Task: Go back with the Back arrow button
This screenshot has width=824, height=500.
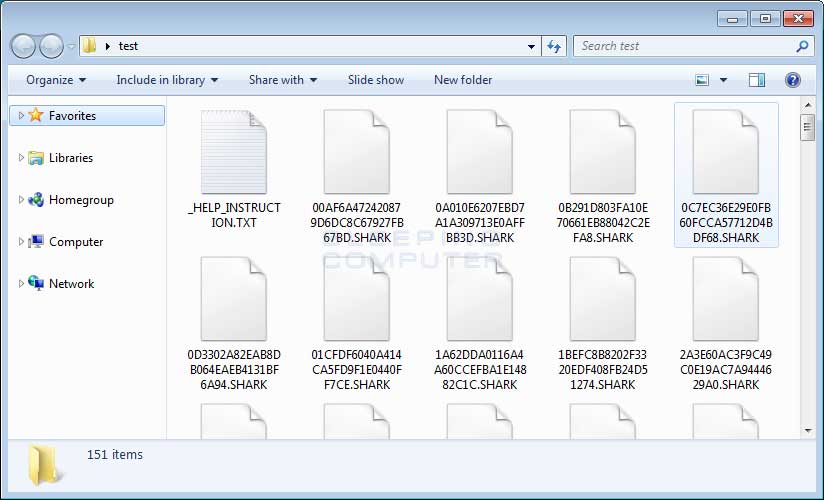Action: point(23,46)
